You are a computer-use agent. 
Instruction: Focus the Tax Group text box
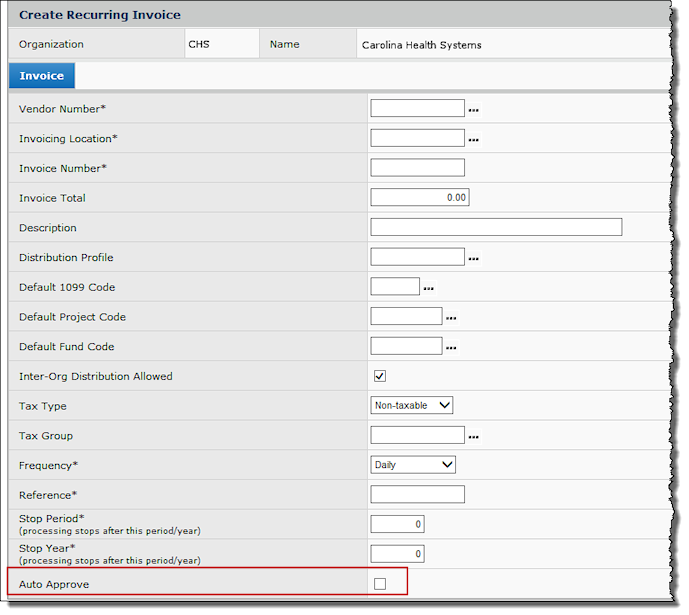[x=417, y=435]
